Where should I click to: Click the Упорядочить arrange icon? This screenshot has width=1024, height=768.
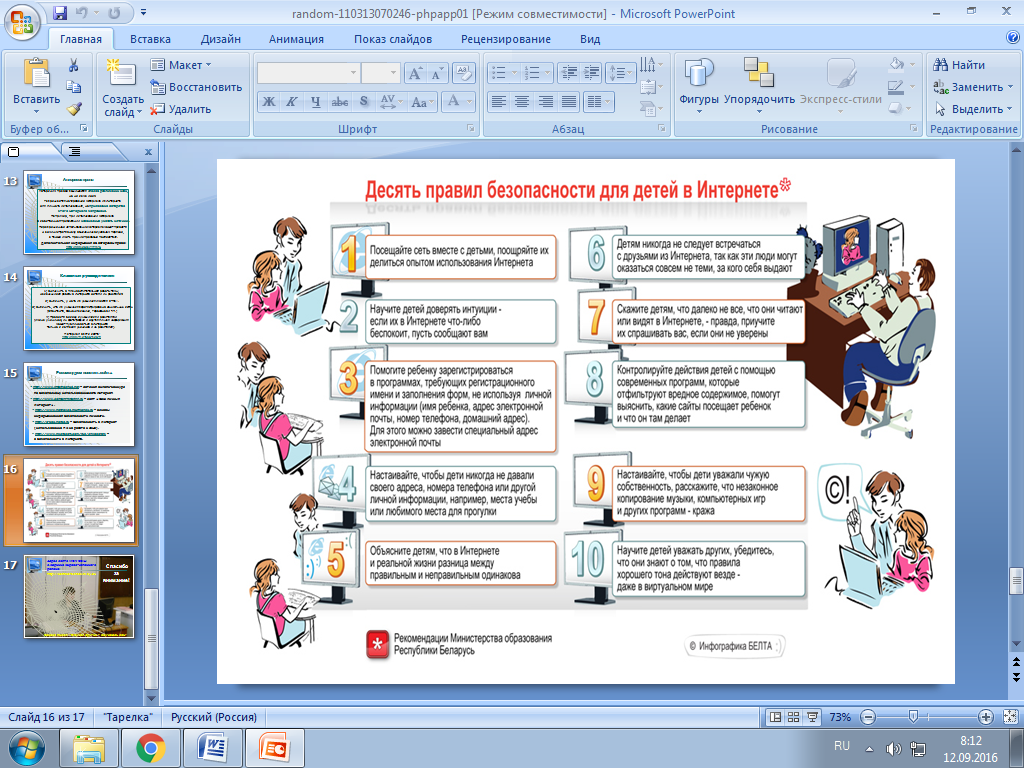coord(759,84)
